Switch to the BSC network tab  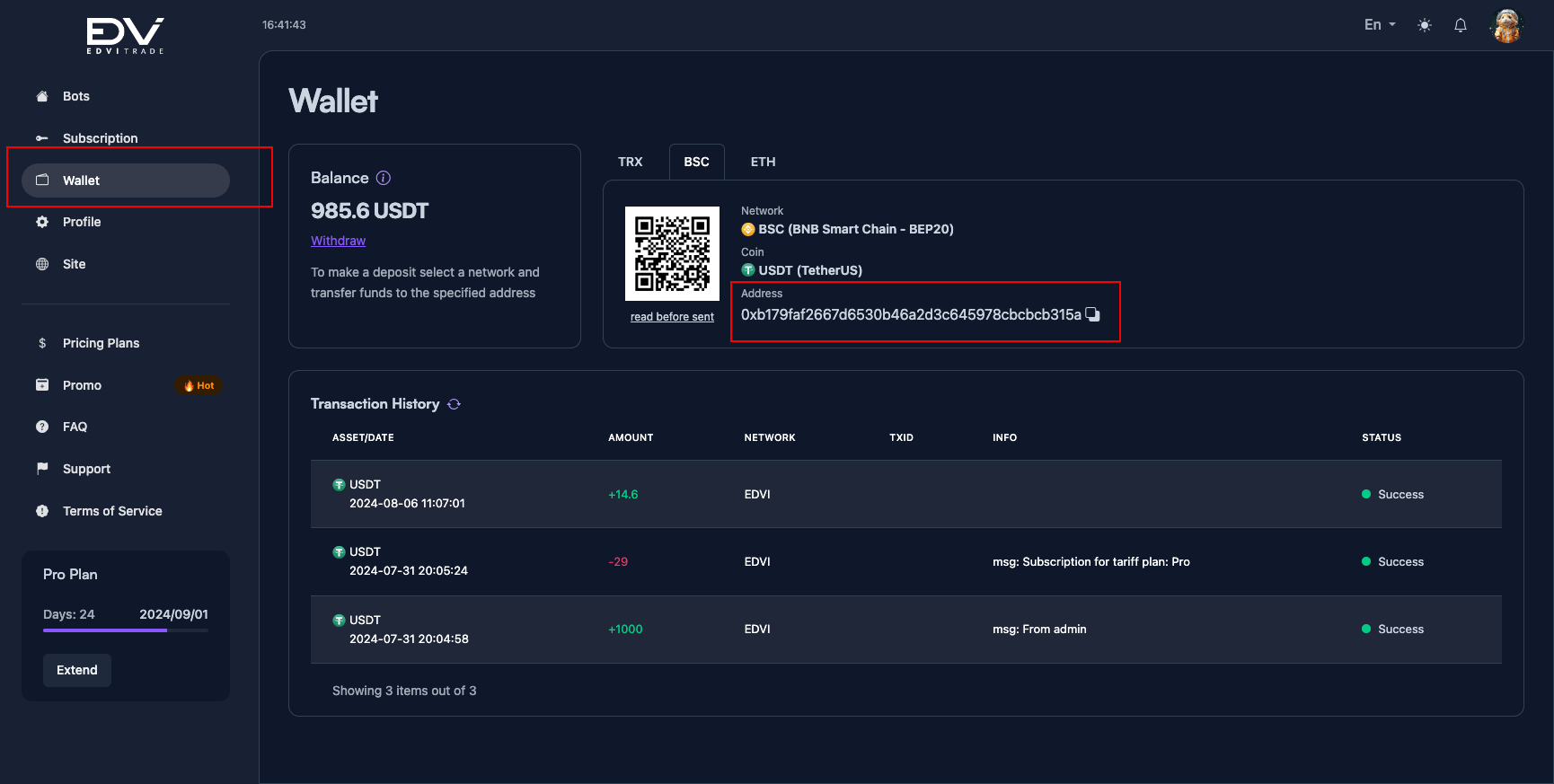(x=697, y=162)
